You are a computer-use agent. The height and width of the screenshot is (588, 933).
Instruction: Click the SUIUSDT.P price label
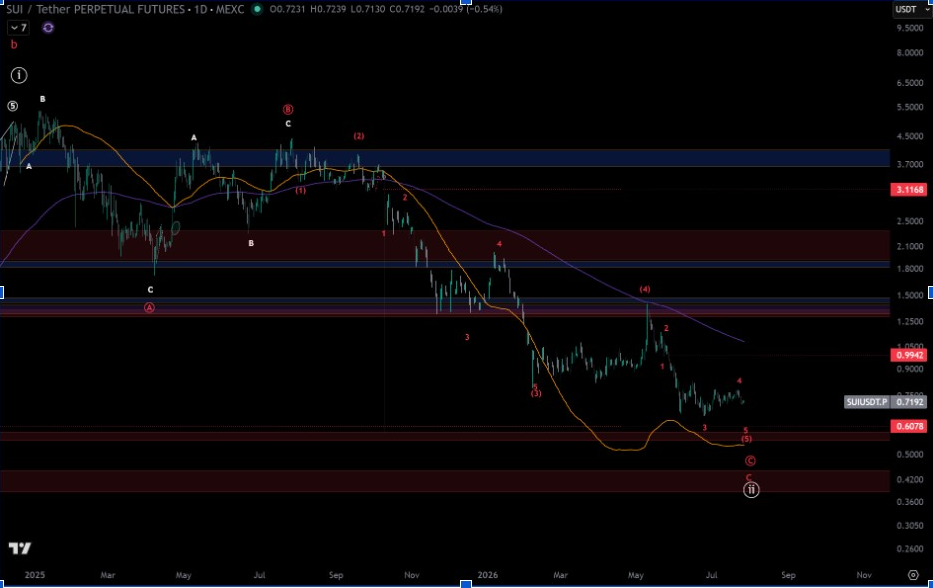pyautogui.click(x=867, y=402)
